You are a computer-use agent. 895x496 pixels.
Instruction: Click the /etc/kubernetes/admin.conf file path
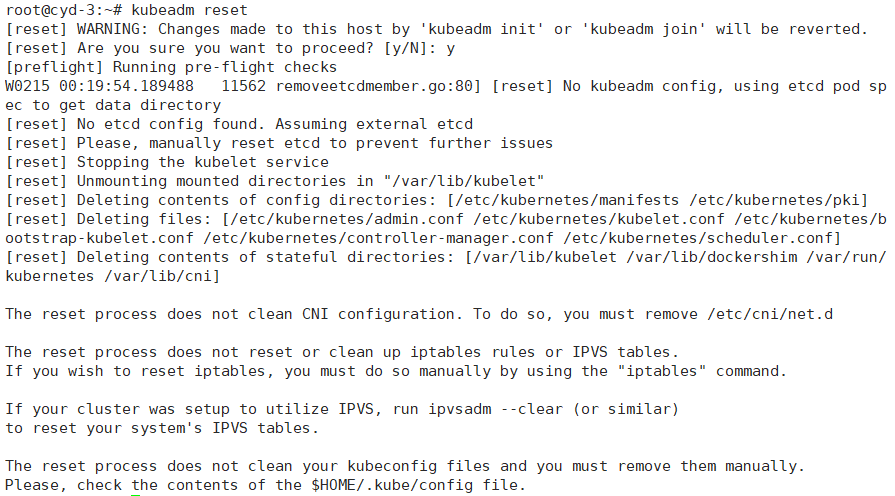pos(347,219)
